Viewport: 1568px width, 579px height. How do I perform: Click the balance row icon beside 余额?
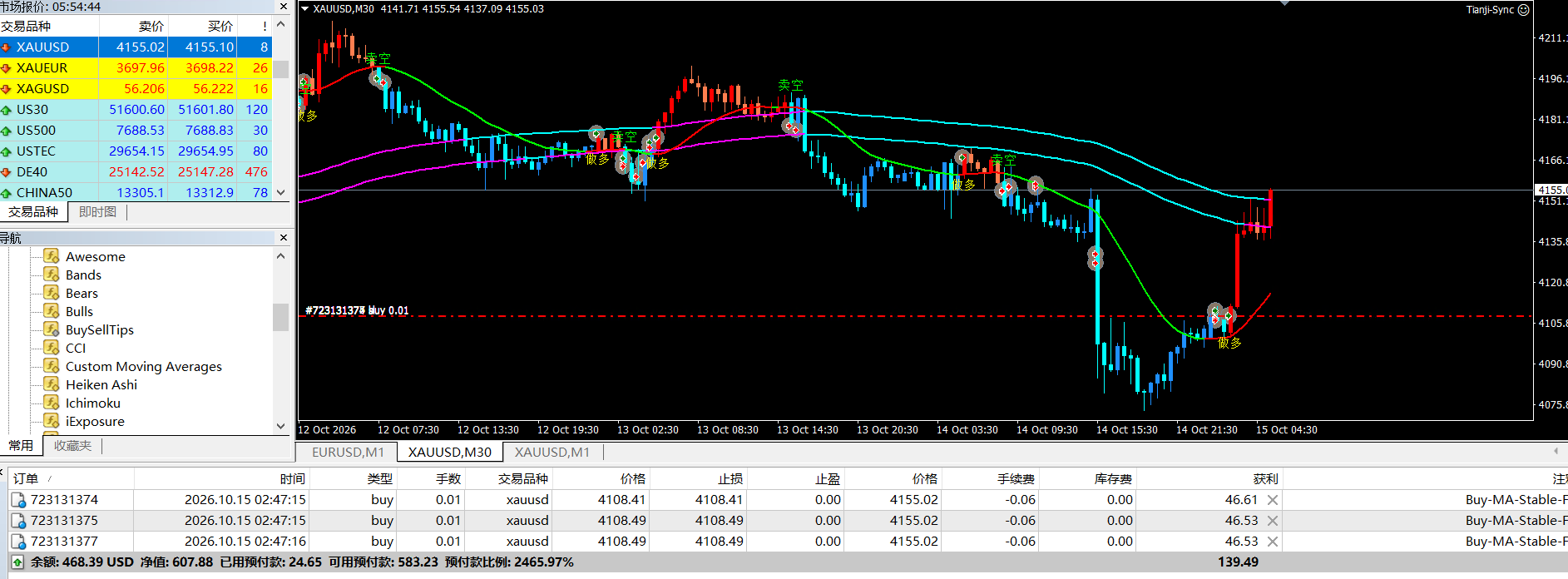click(x=17, y=562)
